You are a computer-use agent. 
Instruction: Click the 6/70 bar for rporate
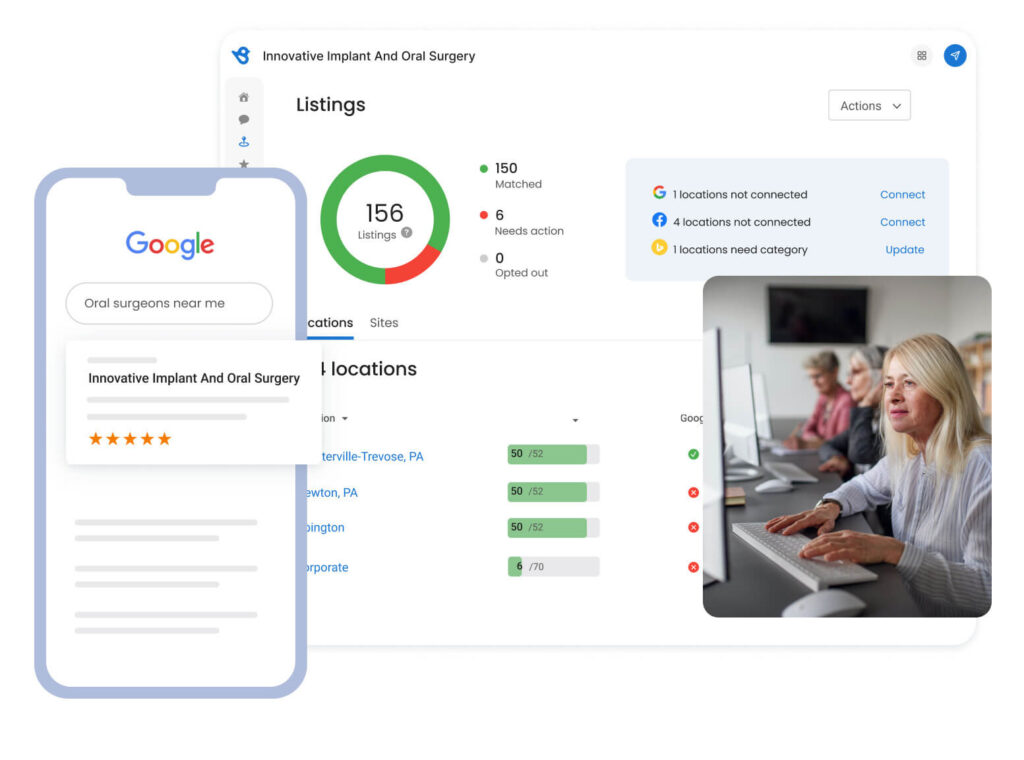[553, 567]
